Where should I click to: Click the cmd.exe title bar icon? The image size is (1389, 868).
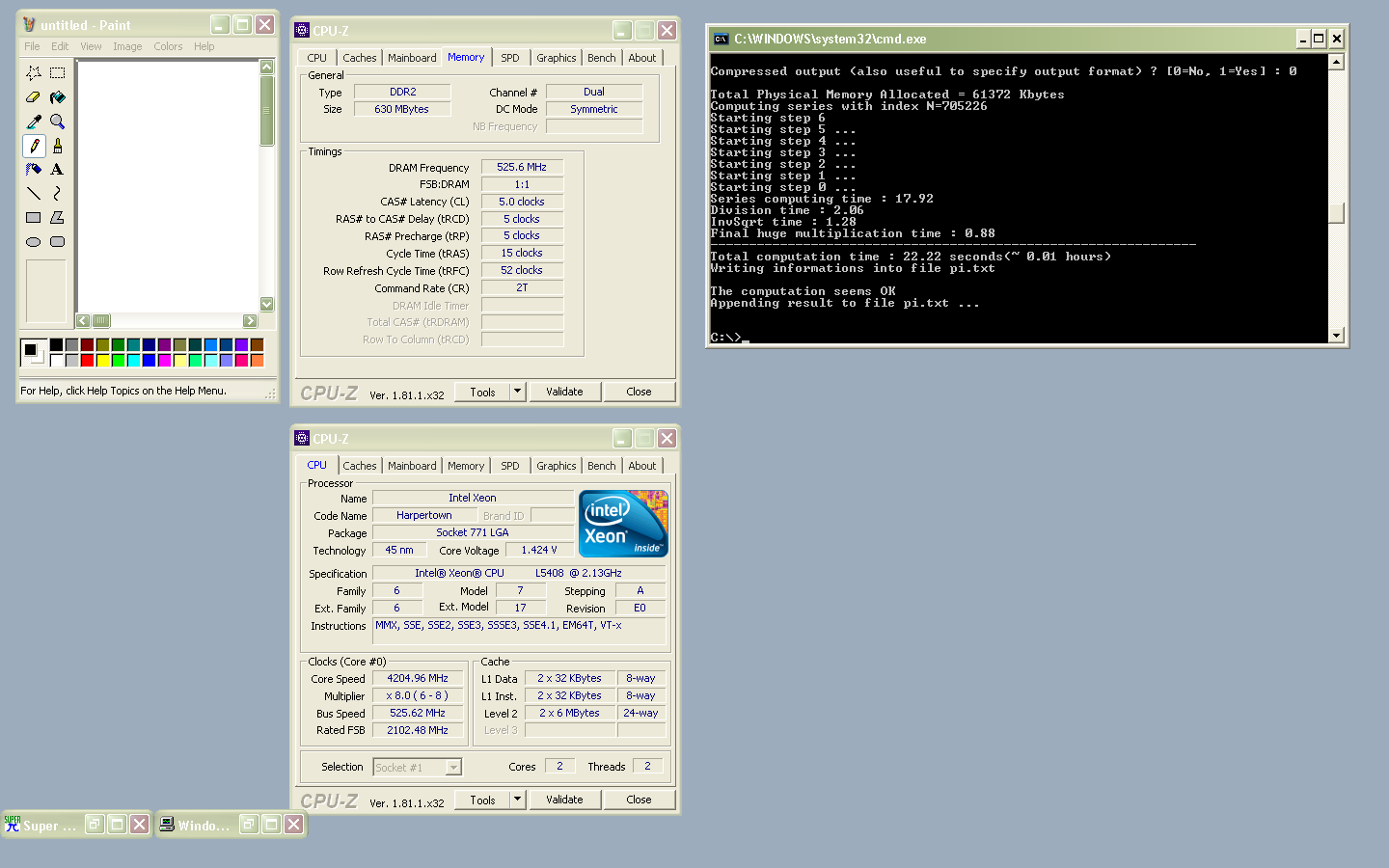[721, 39]
